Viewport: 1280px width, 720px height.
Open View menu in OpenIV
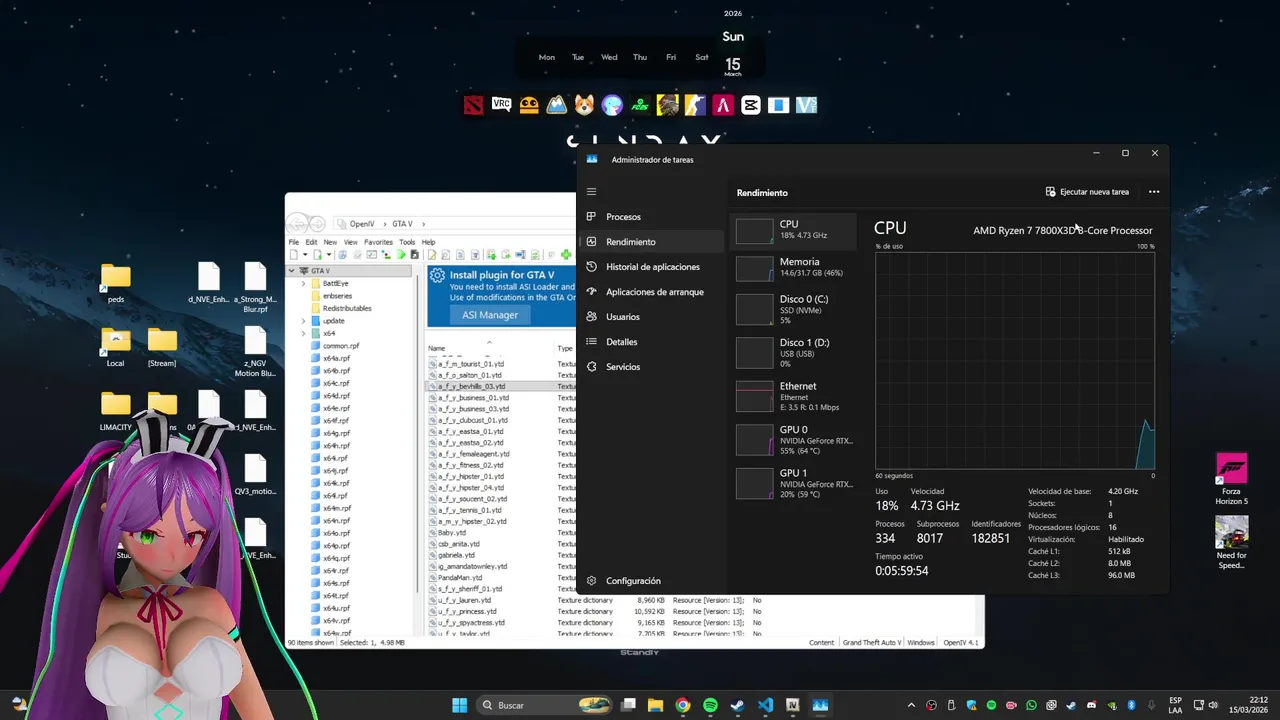(x=351, y=242)
